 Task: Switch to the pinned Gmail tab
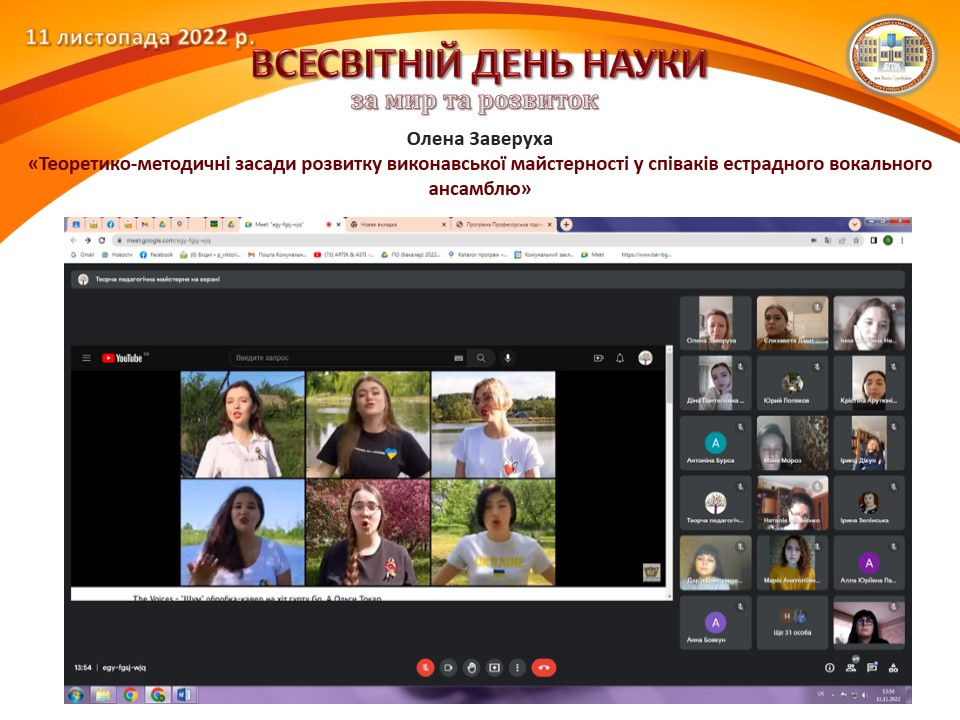coord(145,225)
